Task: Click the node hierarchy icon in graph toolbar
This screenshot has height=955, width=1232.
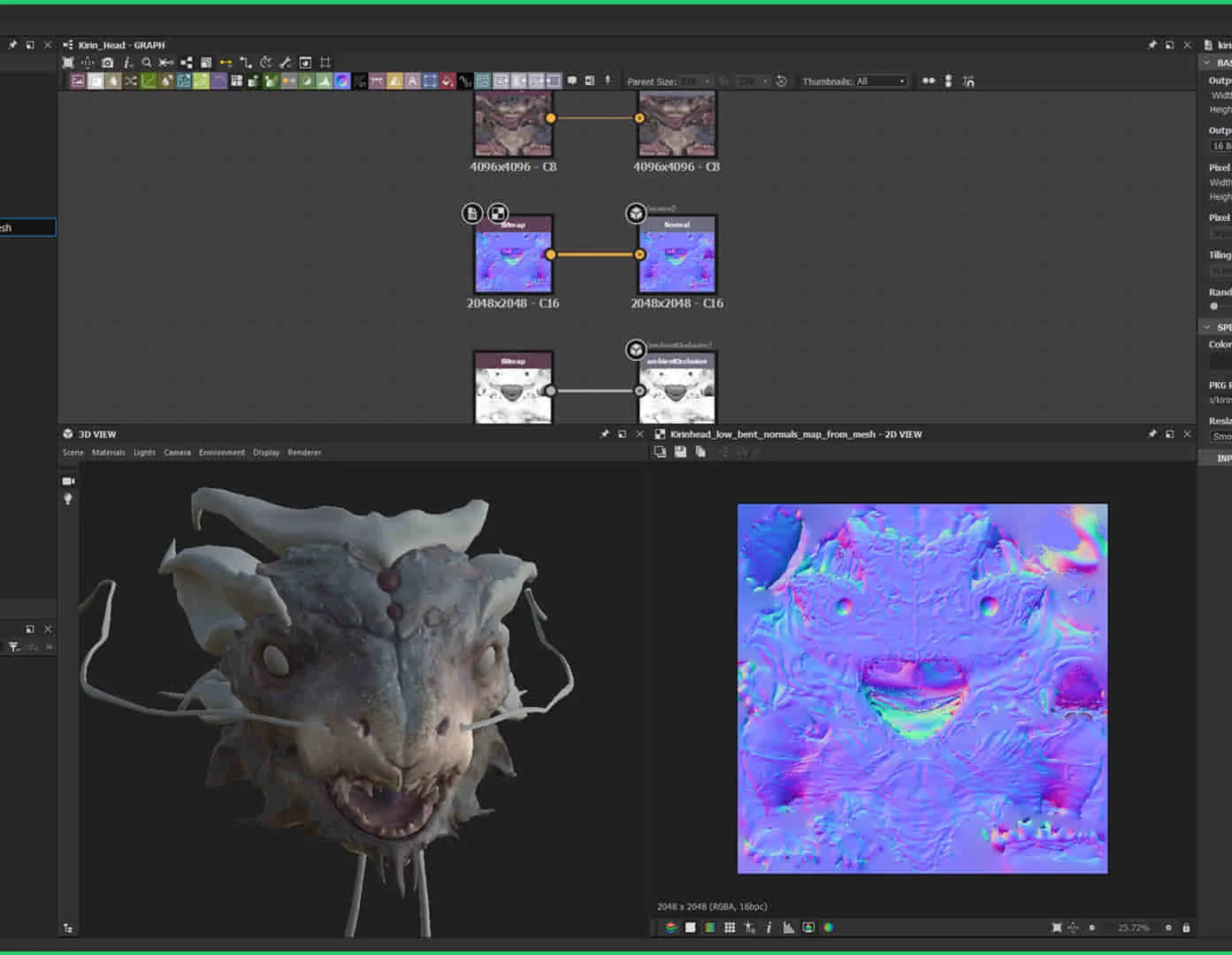Action: 186,63
